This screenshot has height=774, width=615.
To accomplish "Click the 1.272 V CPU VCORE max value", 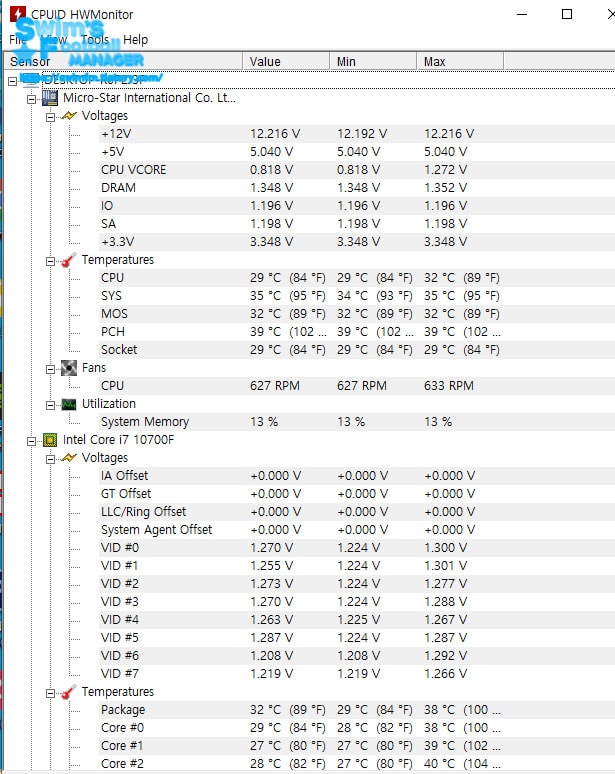I will 445,170.
